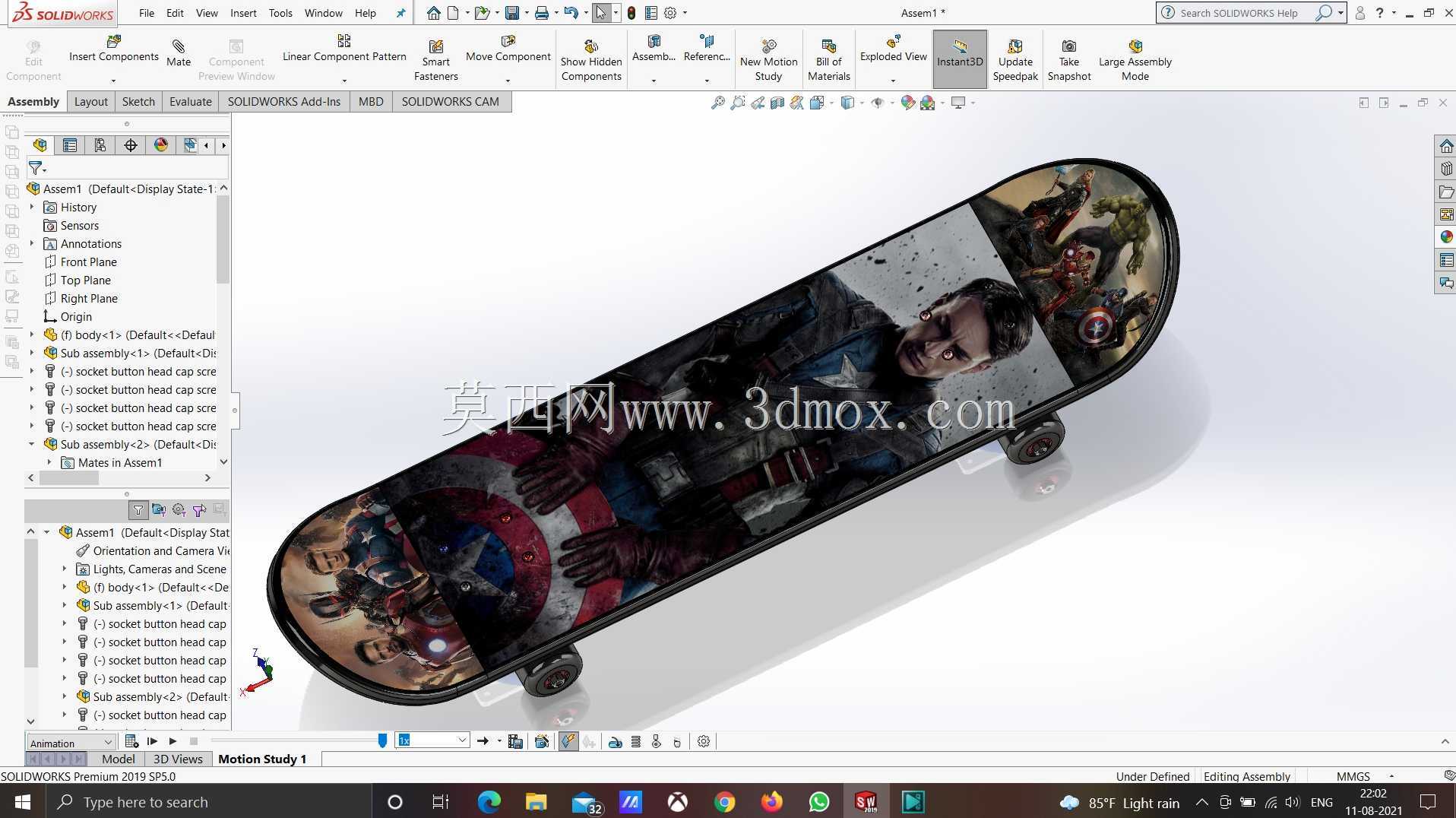Image resolution: width=1456 pixels, height=818 pixels.
Task: Click the Edit Appearance icon
Action: [907, 103]
